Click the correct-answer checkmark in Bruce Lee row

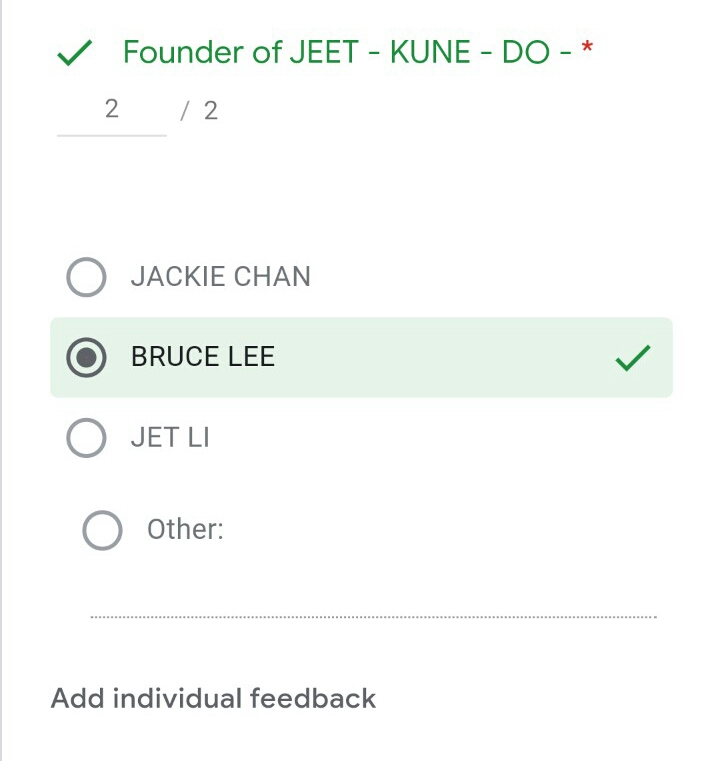pyautogui.click(x=632, y=358)
